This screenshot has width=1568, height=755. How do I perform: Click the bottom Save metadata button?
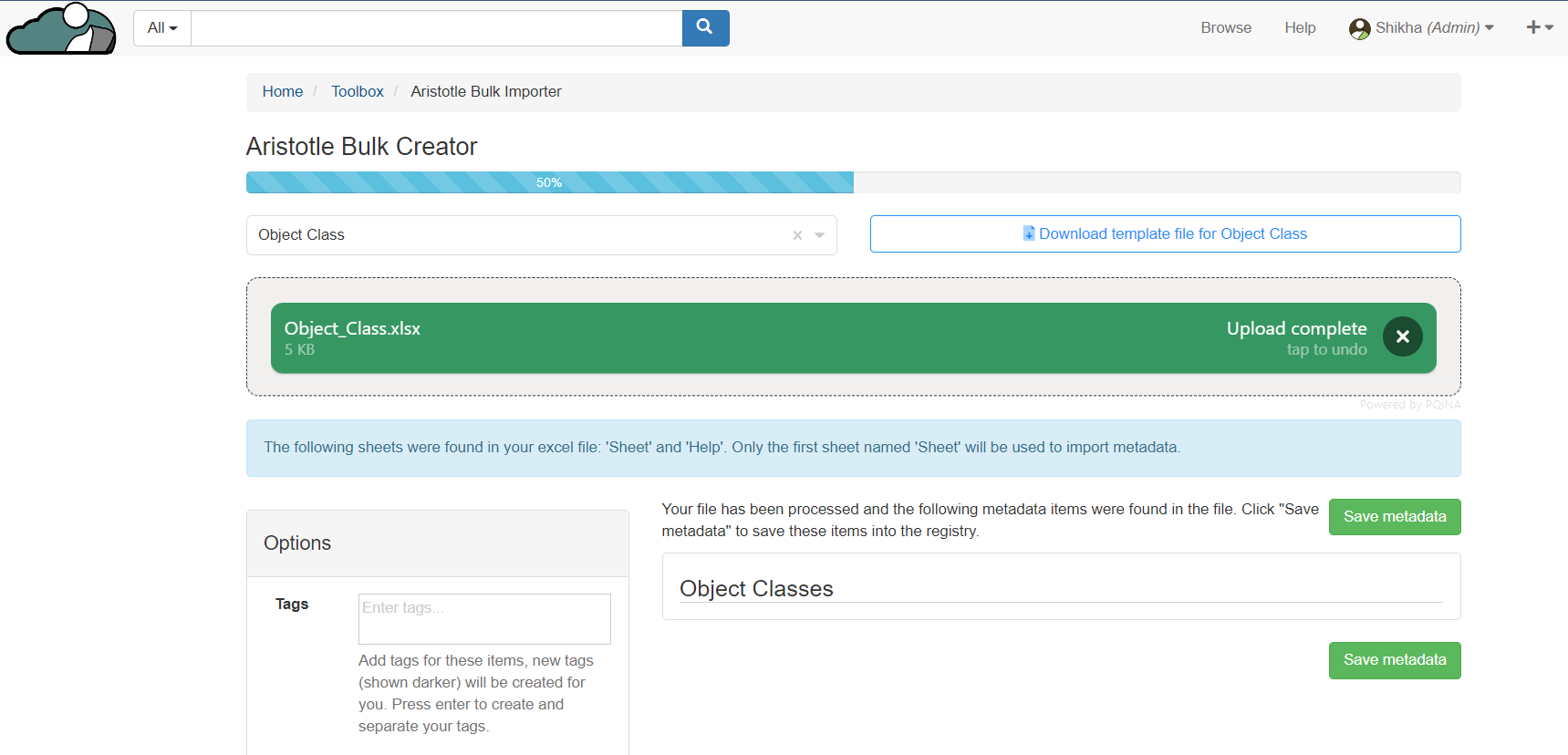pyautogui.click(x=1394, y=660)
